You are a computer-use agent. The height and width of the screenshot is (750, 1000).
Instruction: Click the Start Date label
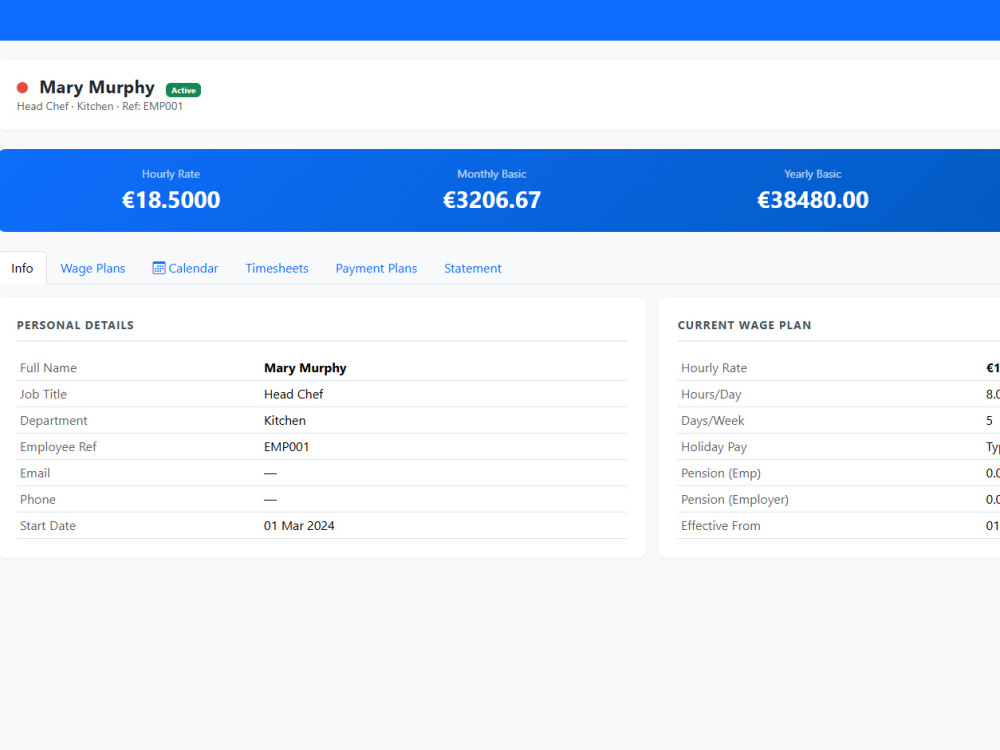48,526
